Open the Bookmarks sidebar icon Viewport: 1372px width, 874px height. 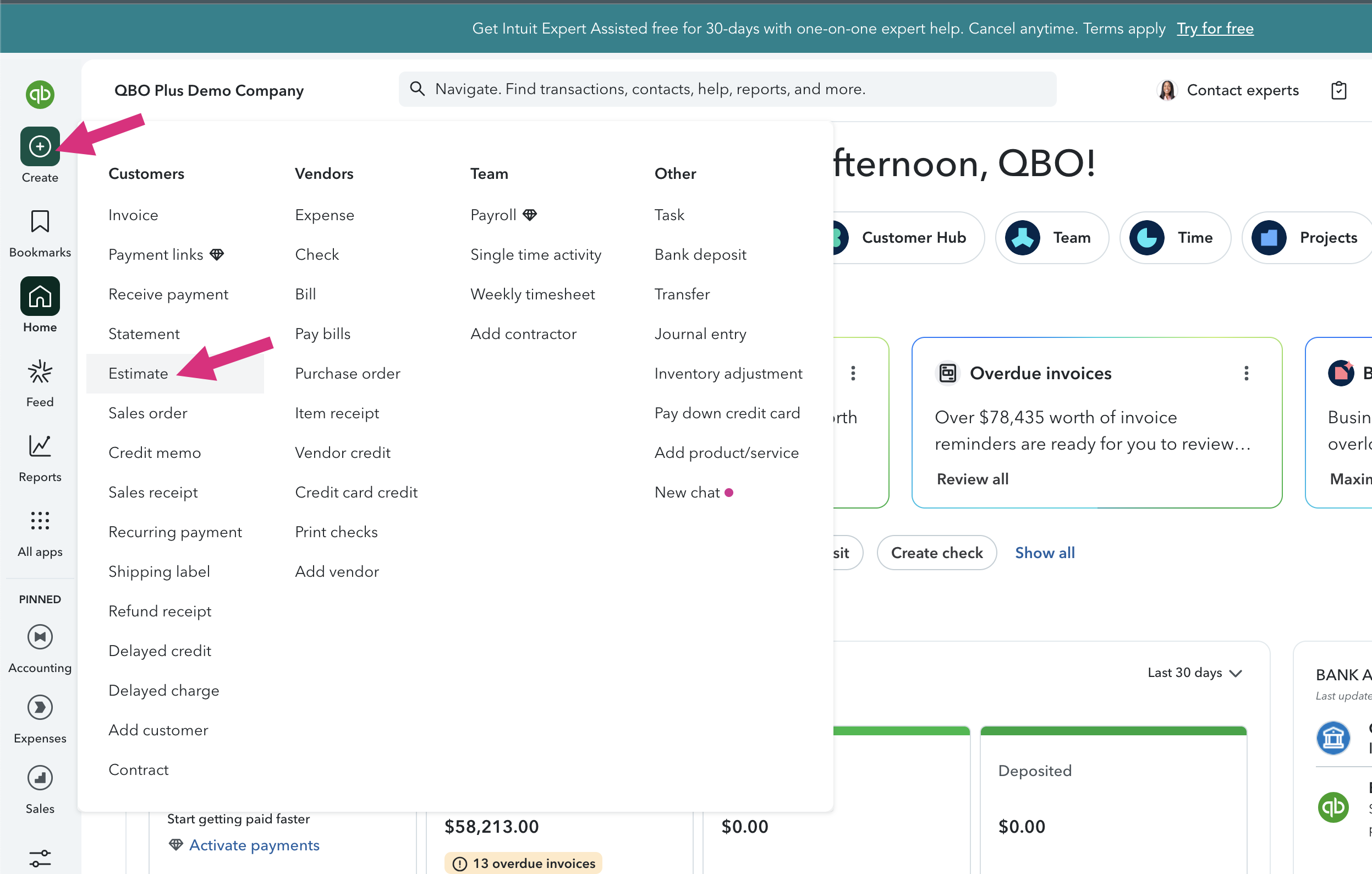[40, 221]
